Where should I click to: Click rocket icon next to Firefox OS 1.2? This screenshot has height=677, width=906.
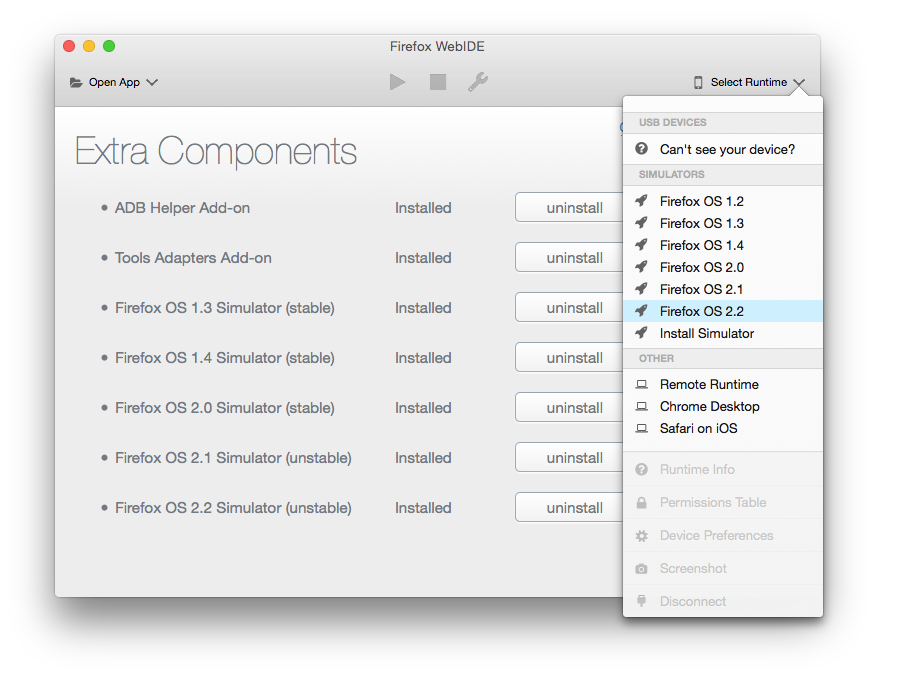tap(642, 201)
